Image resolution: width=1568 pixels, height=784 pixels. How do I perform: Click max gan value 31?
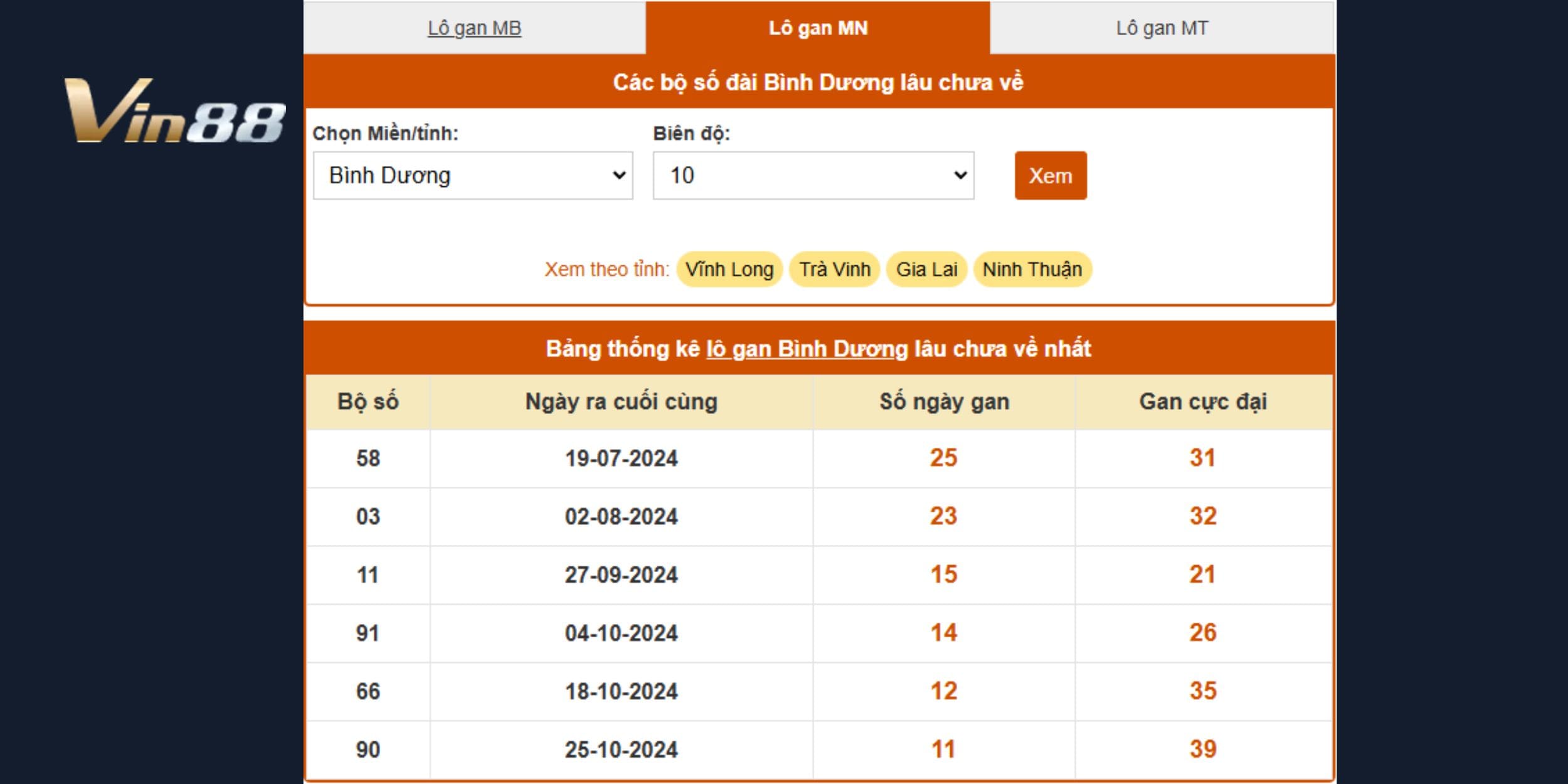(x=1203, y=458)
